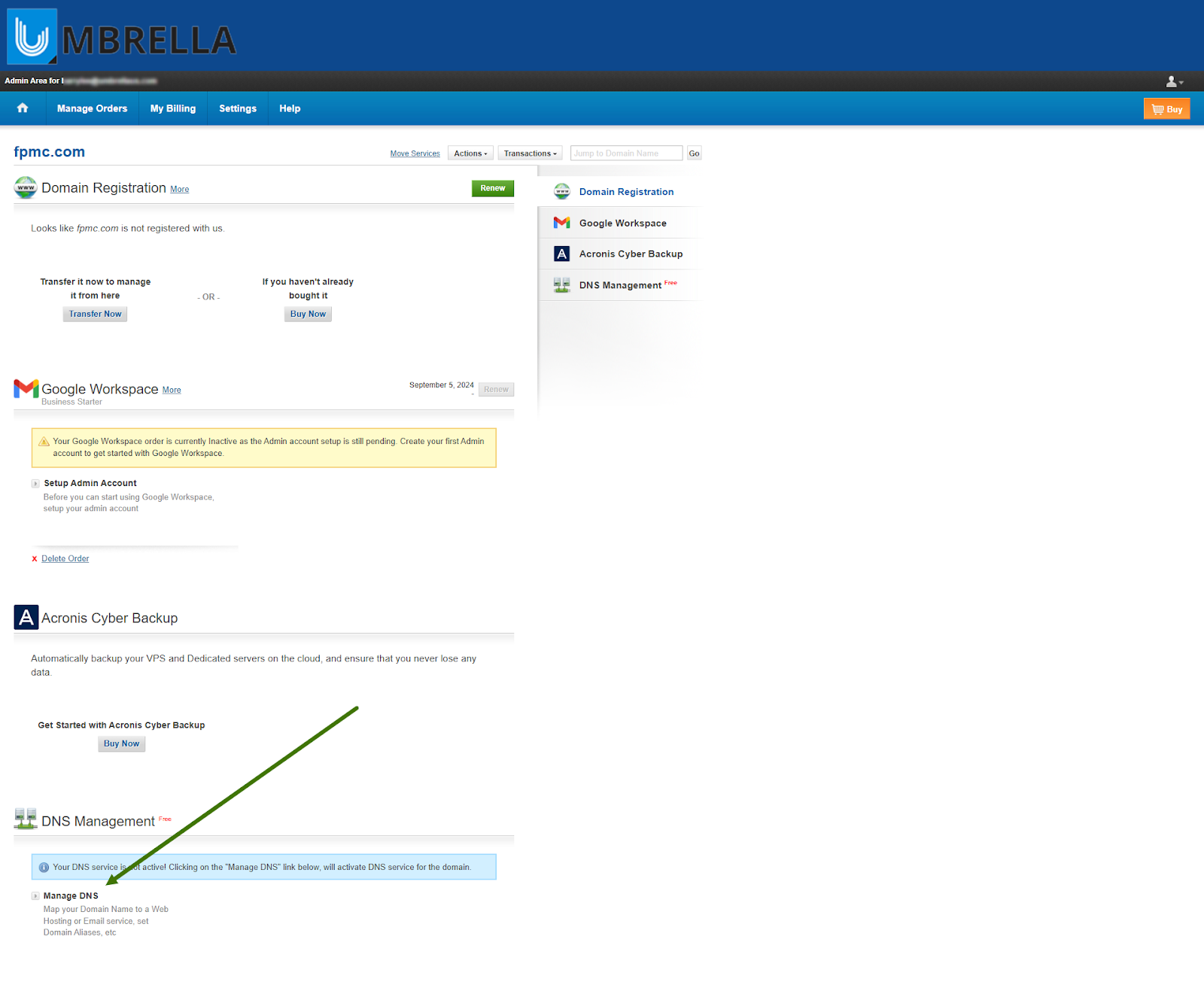This screenshot has height=991, width=1204.
Task: Click Buy Now under domain registration
Action: [x=308, y=314]
